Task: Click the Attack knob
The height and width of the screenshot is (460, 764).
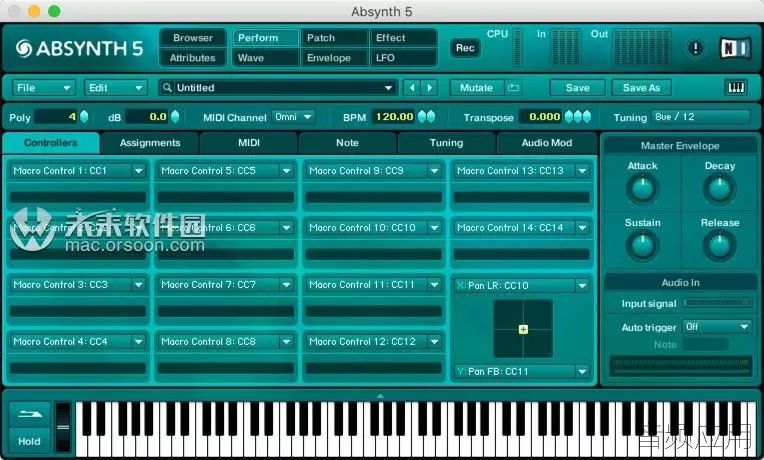Action: coord(642,189)
